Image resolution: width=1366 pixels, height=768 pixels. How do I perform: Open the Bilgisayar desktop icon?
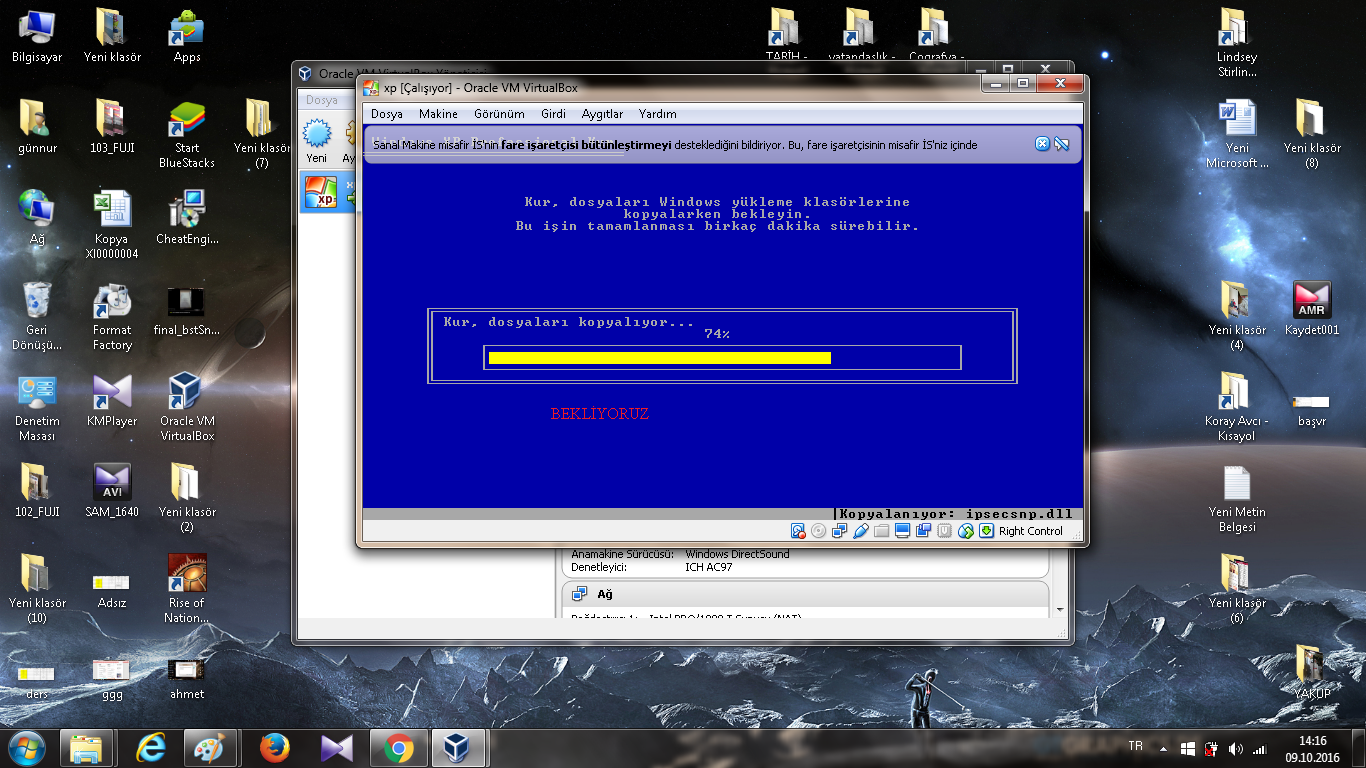(37, 36)
